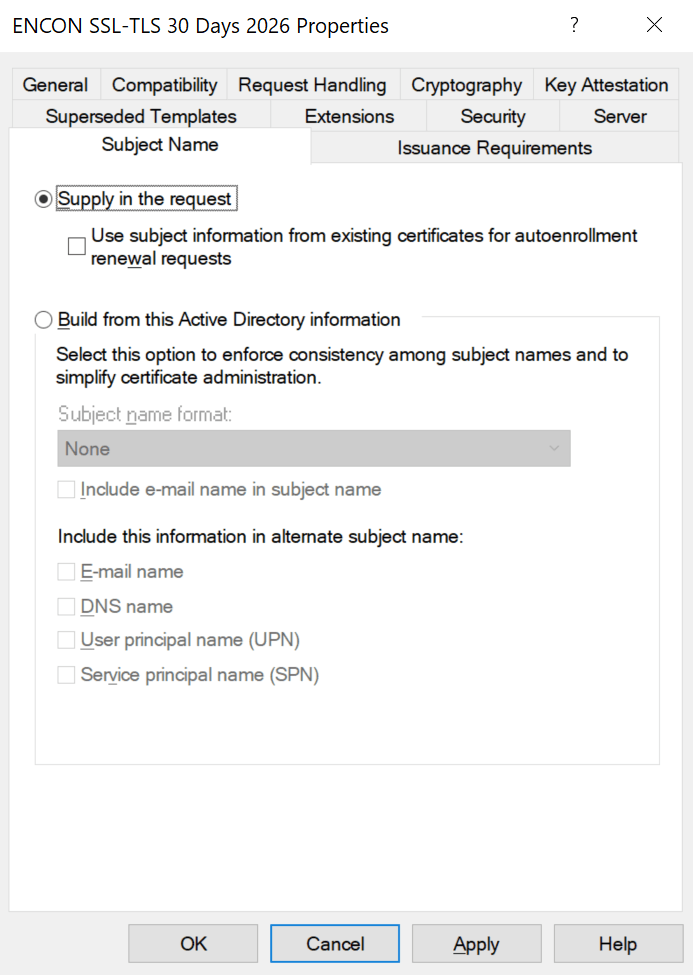This screenshot has width=693, height=975.
Task: Switch to the Security tab
Action: (x=492, y=116)
